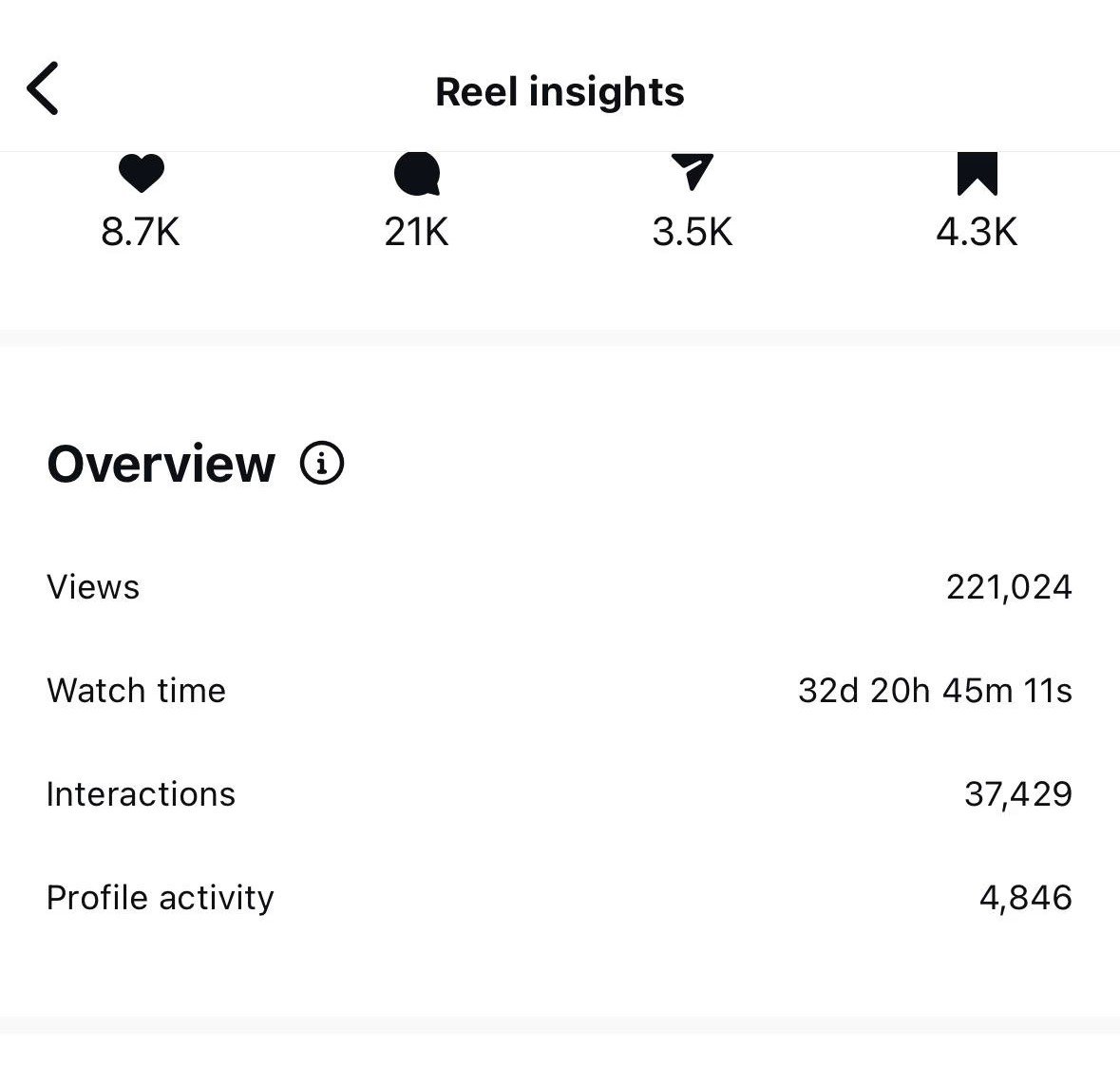Tap the comment bubble icon
The height and width of the screenshot is (1086, 1120).
pyautogui.click(x=416, y=174)
